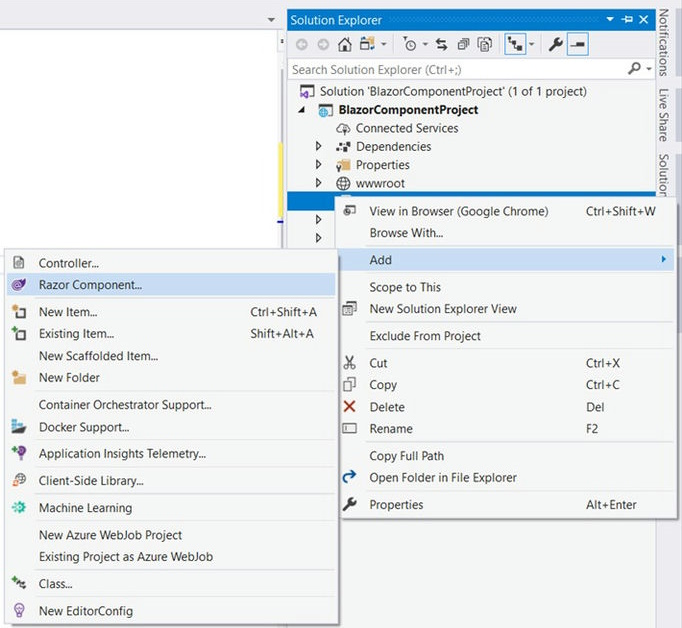Expand the Properties folder node
The height and width of the screenshot is (628, 682).
(318, 164)
